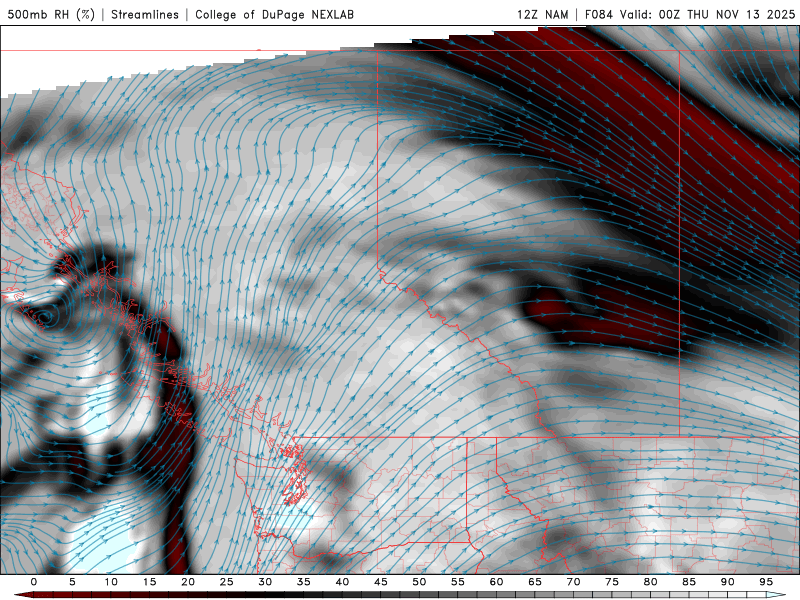Click the colorbar label "10"
The image size is (800, 600).
click(x=111, y=582)
